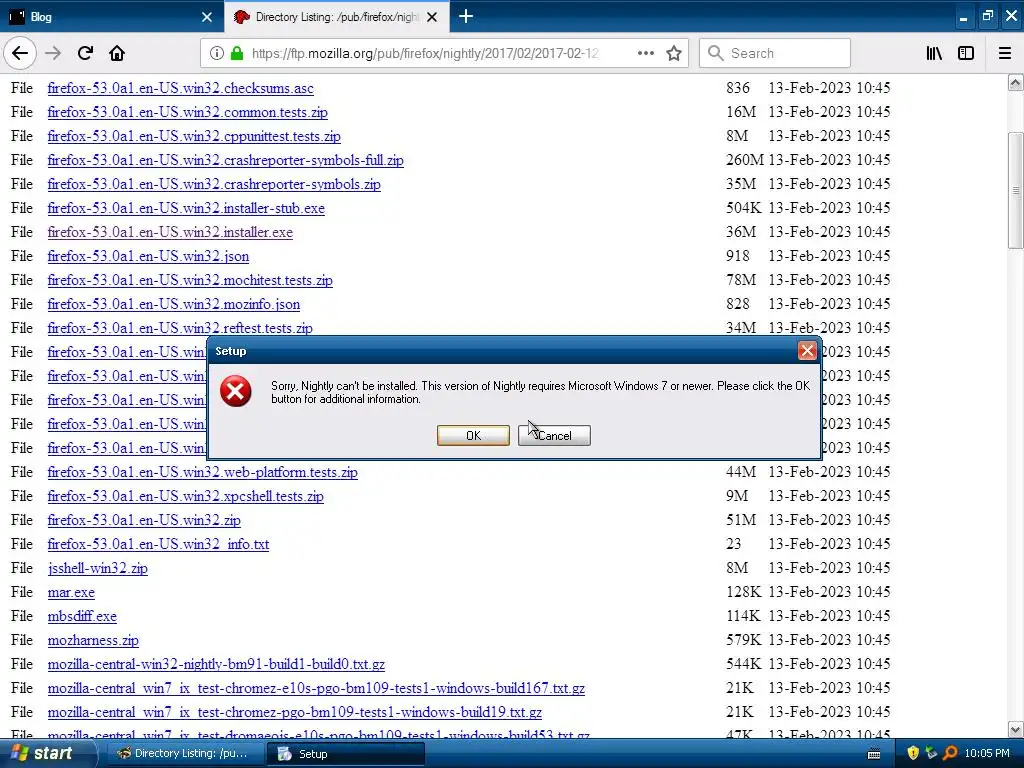Click the vertical scrollbar thumb
Screen dimensions: 1024x768
coord(1015,190)
